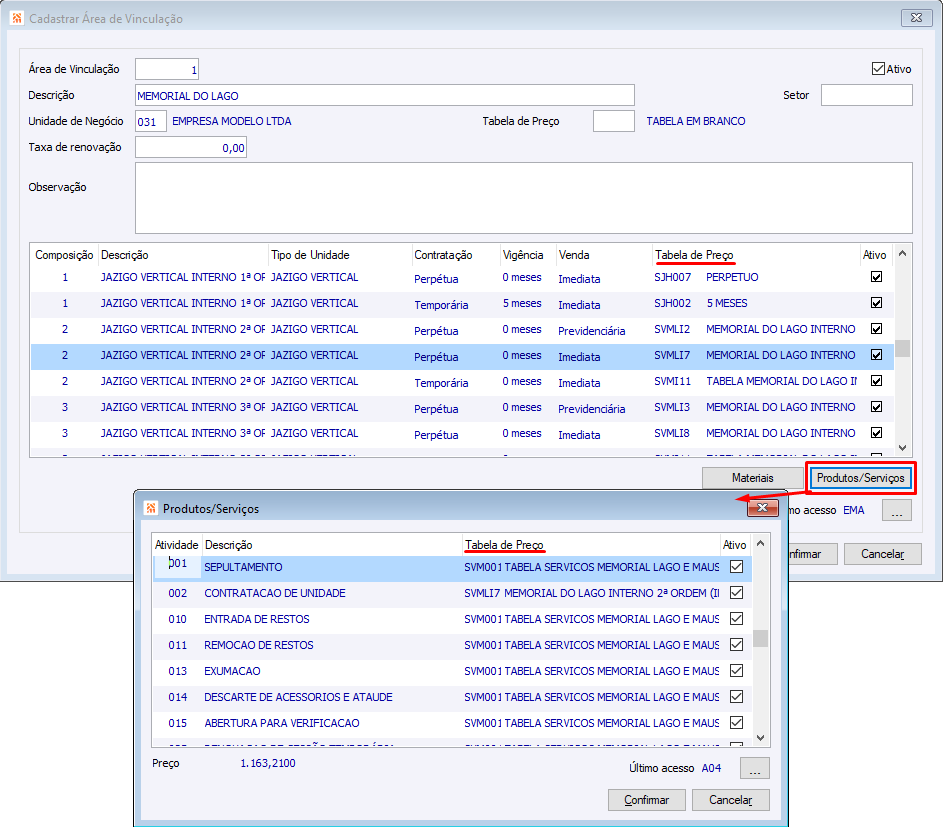Toggle Ativo for the EXUMACAO row
943x827 pixels.
click(x=737, y=671)
